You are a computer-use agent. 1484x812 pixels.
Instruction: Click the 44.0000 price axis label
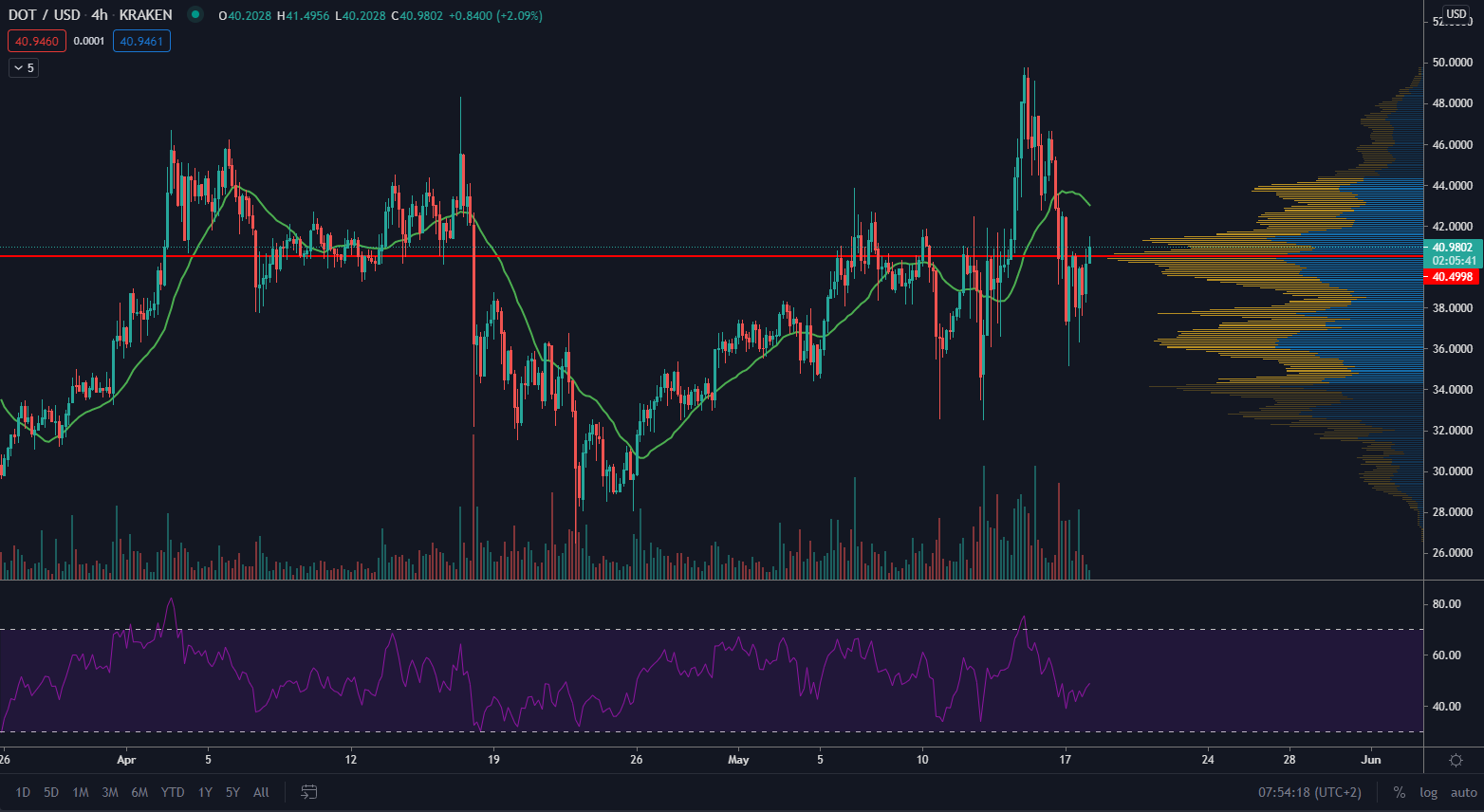point(1453,186)
